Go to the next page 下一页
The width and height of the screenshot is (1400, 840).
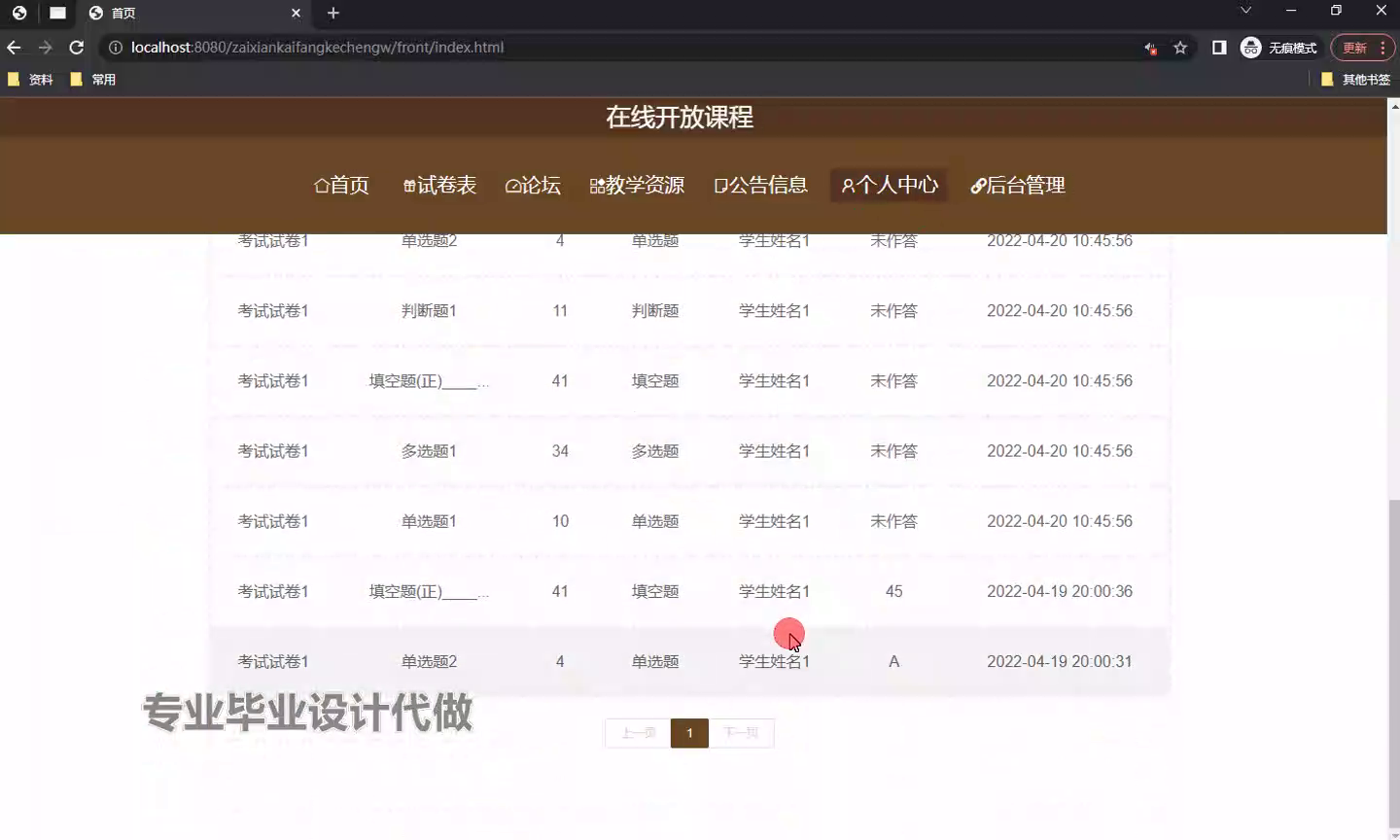point(741,733)
